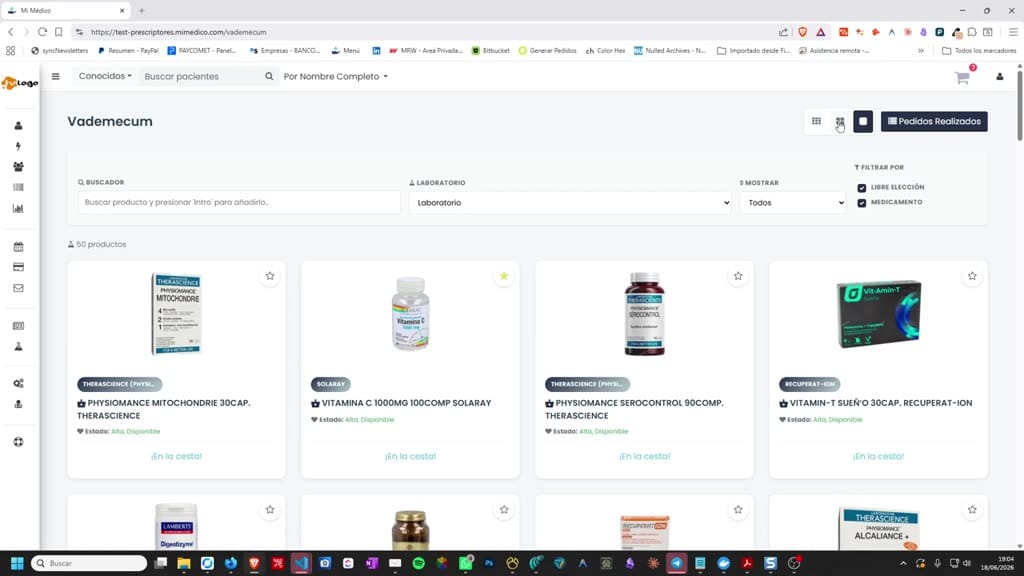Focus the product Buscador input
Image resolution: width=1024 pixels, height=576 pixels.
[x=239, y=202]
